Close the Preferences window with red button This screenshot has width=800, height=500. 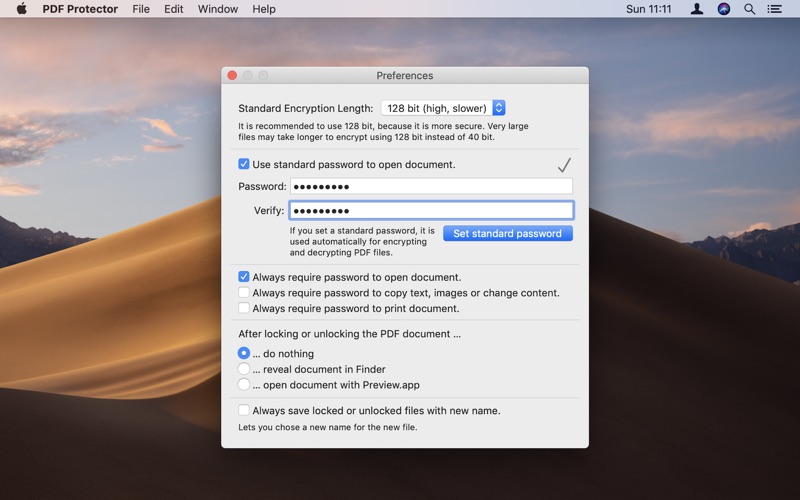(x=232, y=76)
